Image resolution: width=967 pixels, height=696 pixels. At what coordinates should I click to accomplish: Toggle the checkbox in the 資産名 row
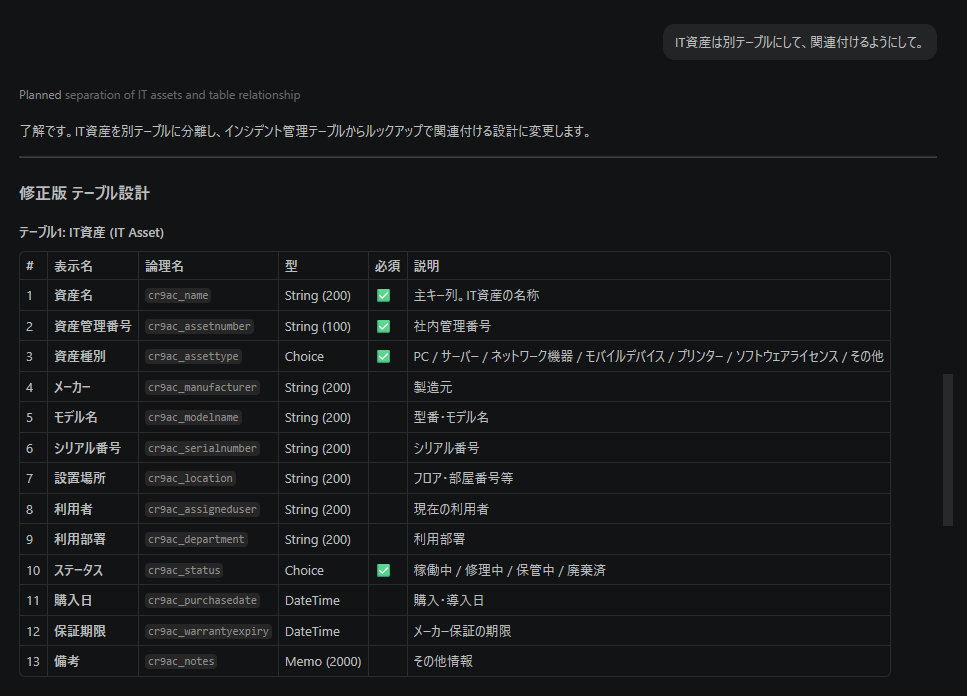point(383,296)
